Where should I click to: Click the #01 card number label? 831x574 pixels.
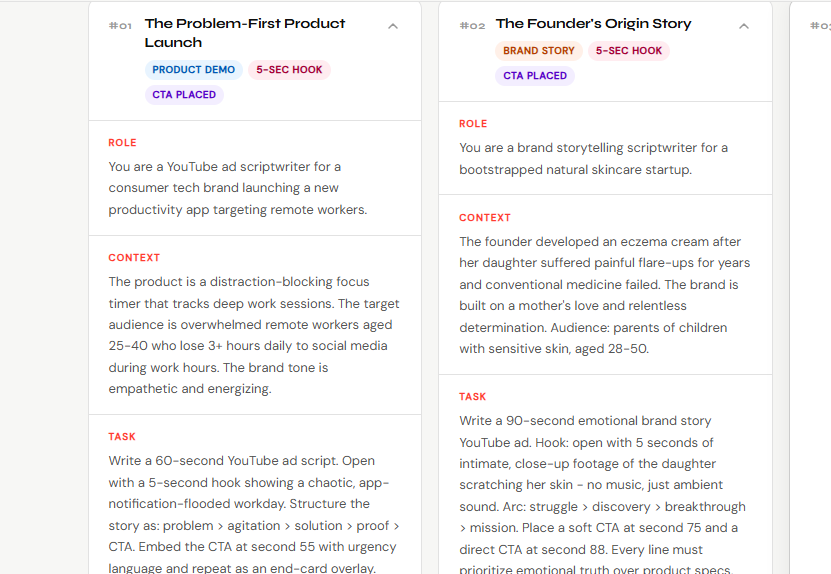tap(120, 26)
